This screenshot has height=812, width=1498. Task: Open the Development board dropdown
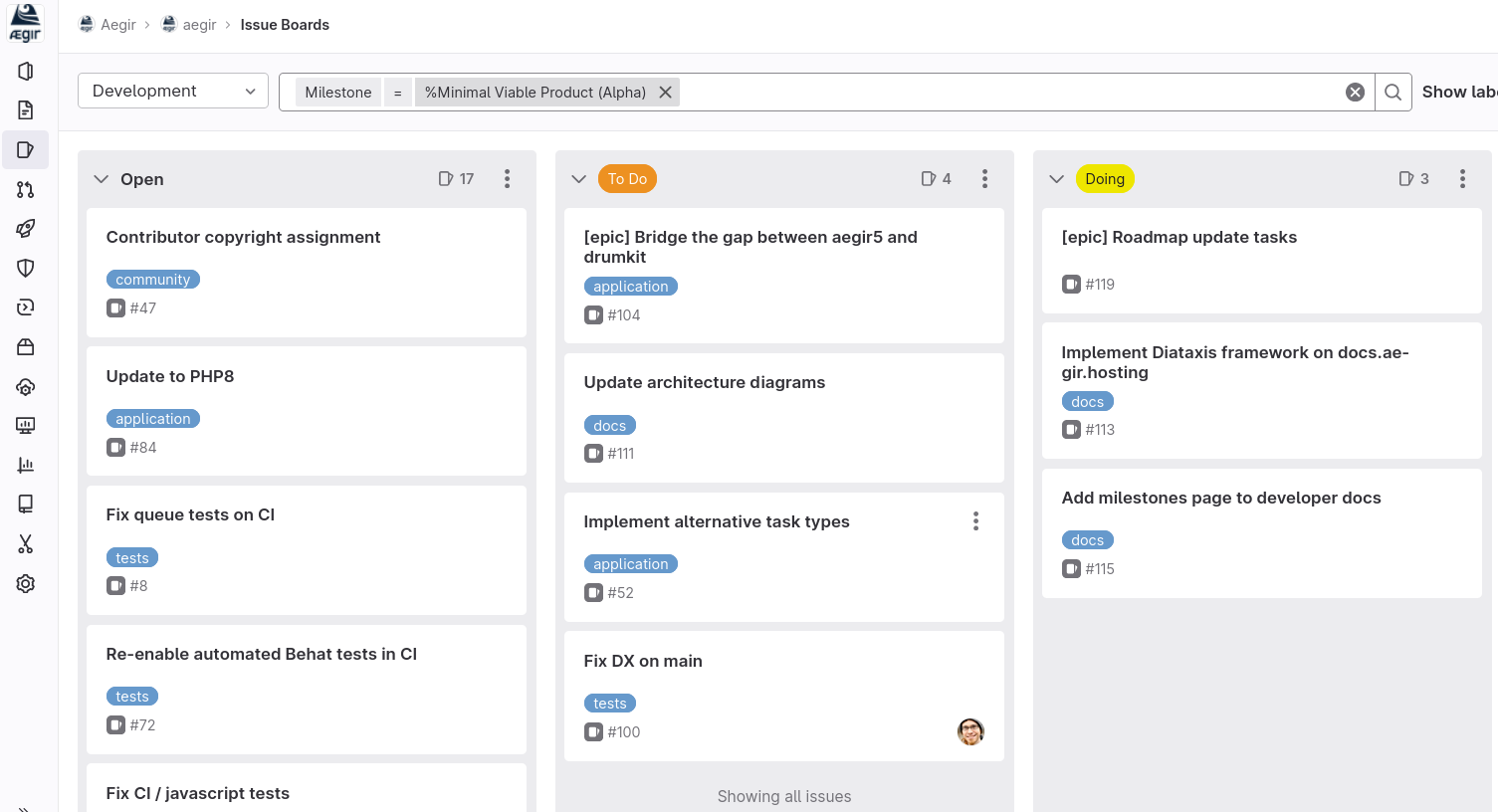pos(173,91)
